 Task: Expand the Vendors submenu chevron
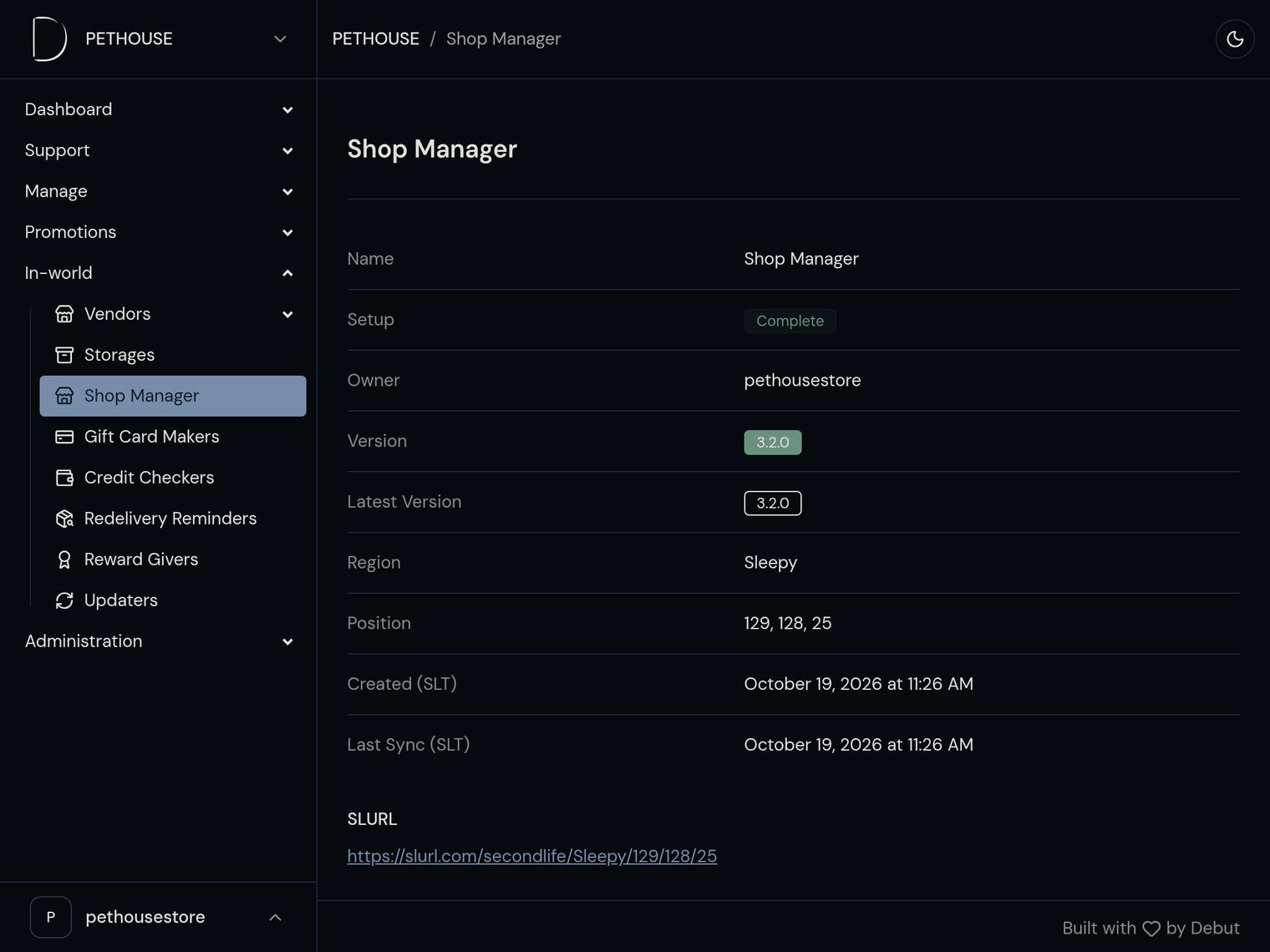click(x=287, y=314)
